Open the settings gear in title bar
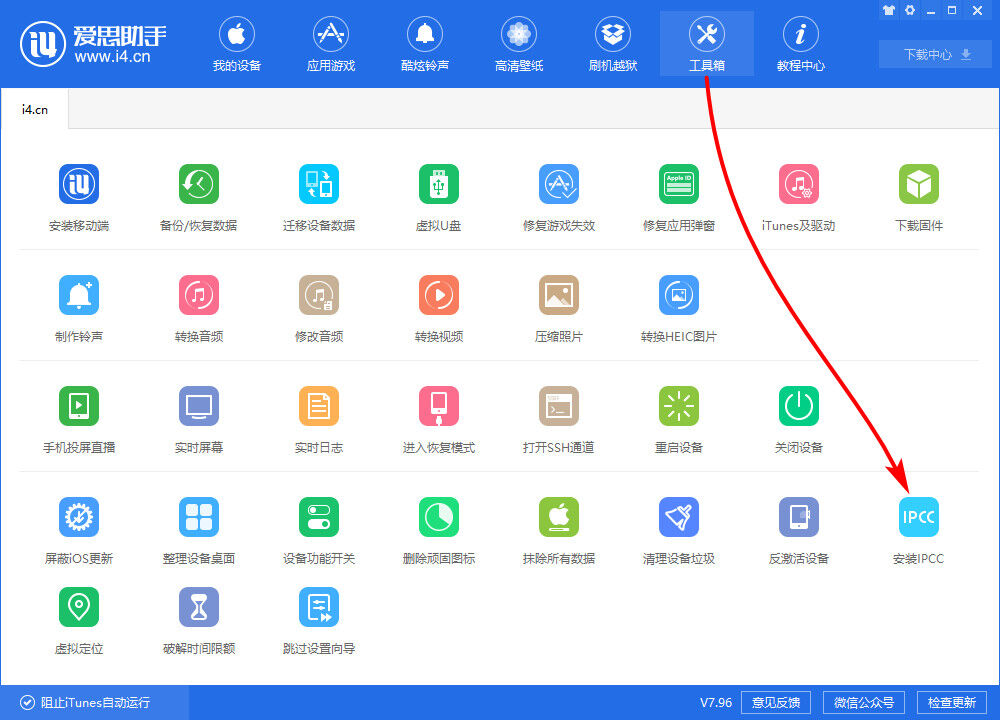This screenshot has width=1000, height=720. pos(910,10)
